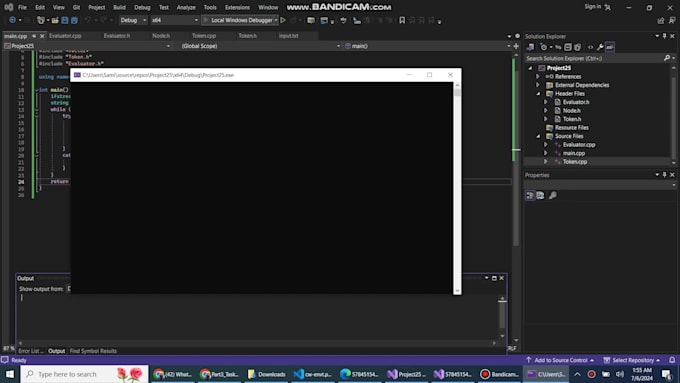The image size is (680, 383).
Task: Click the Save All toolbar icon
Action: click(74, 20)
